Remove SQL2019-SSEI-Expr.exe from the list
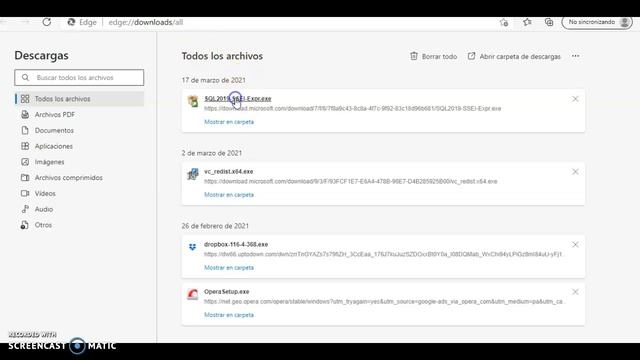The height and width of the screenshot is (360, 640). click(575, 99)
